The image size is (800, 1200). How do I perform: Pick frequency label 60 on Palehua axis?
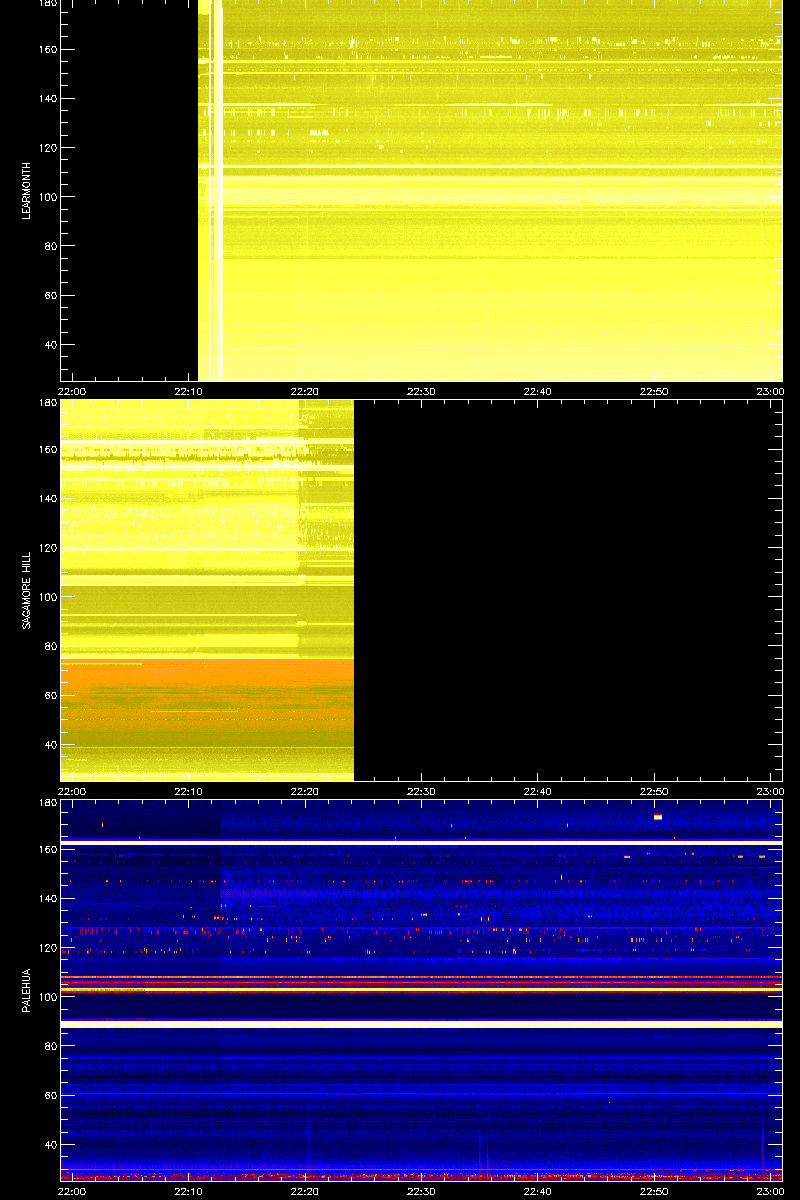click(50, 1095)
